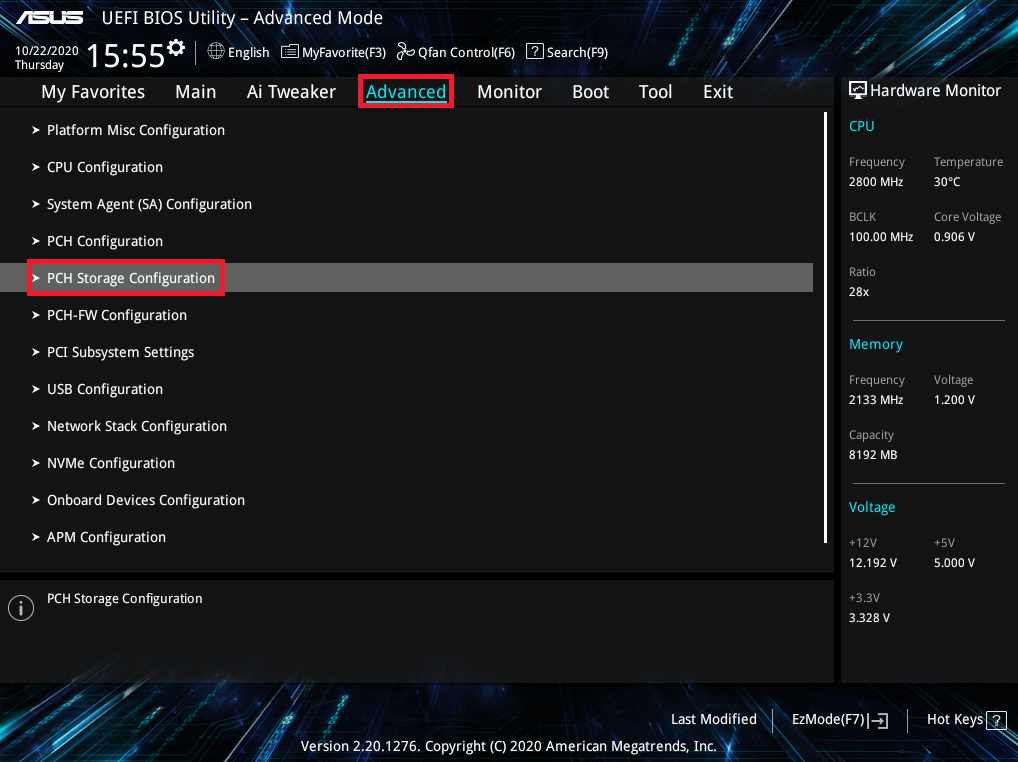Expand NVMe Configuration submenu
This screenshot has height=762, width=1018.
[x=110, y=463]
